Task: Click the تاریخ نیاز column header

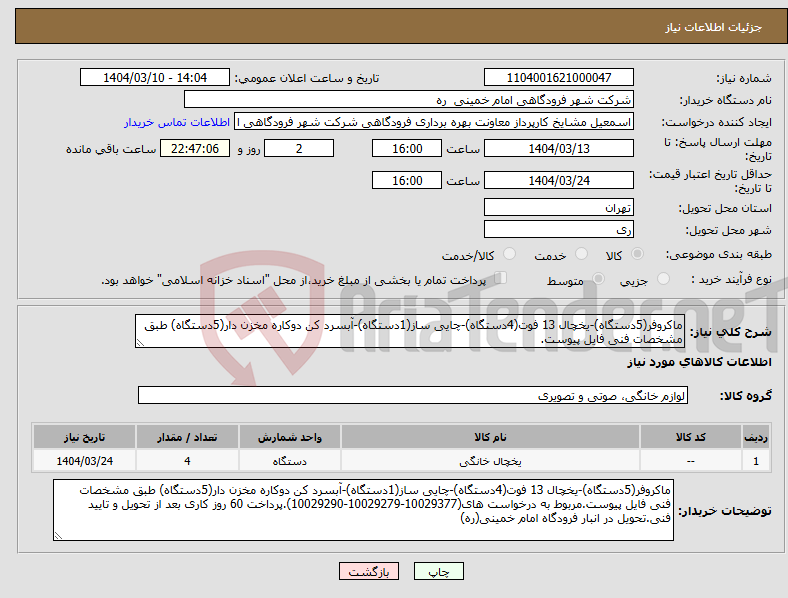Action: tap(84, 437)
